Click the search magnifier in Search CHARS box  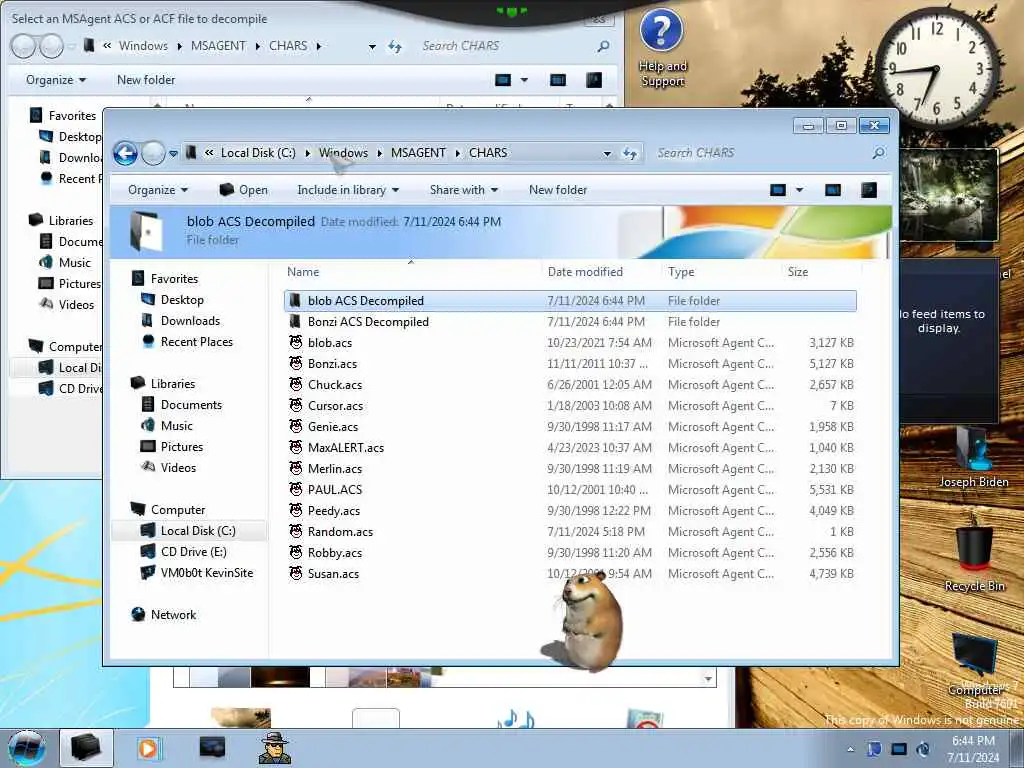pos(879,153)
